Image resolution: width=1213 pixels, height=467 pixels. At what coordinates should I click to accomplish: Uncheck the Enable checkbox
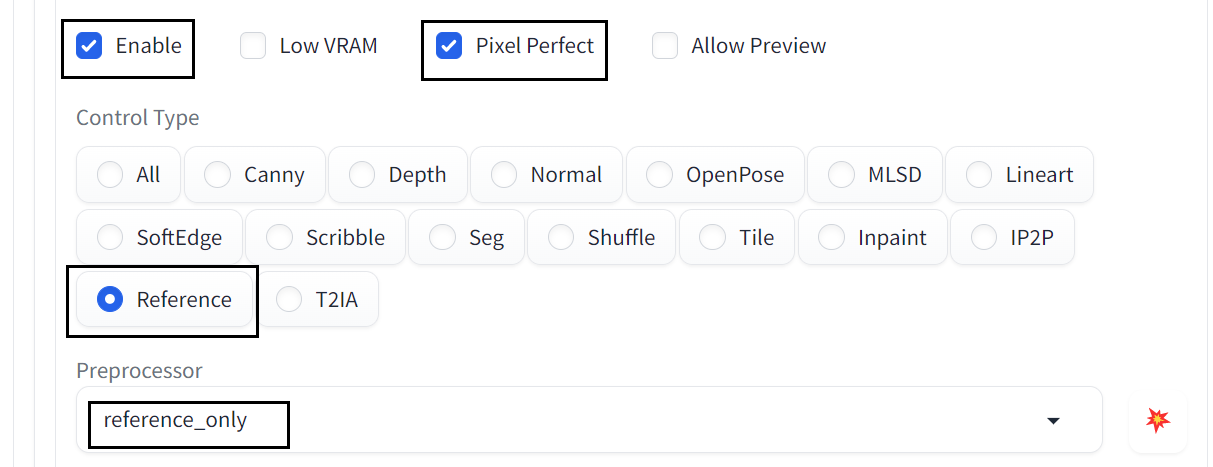click(90, 46)
